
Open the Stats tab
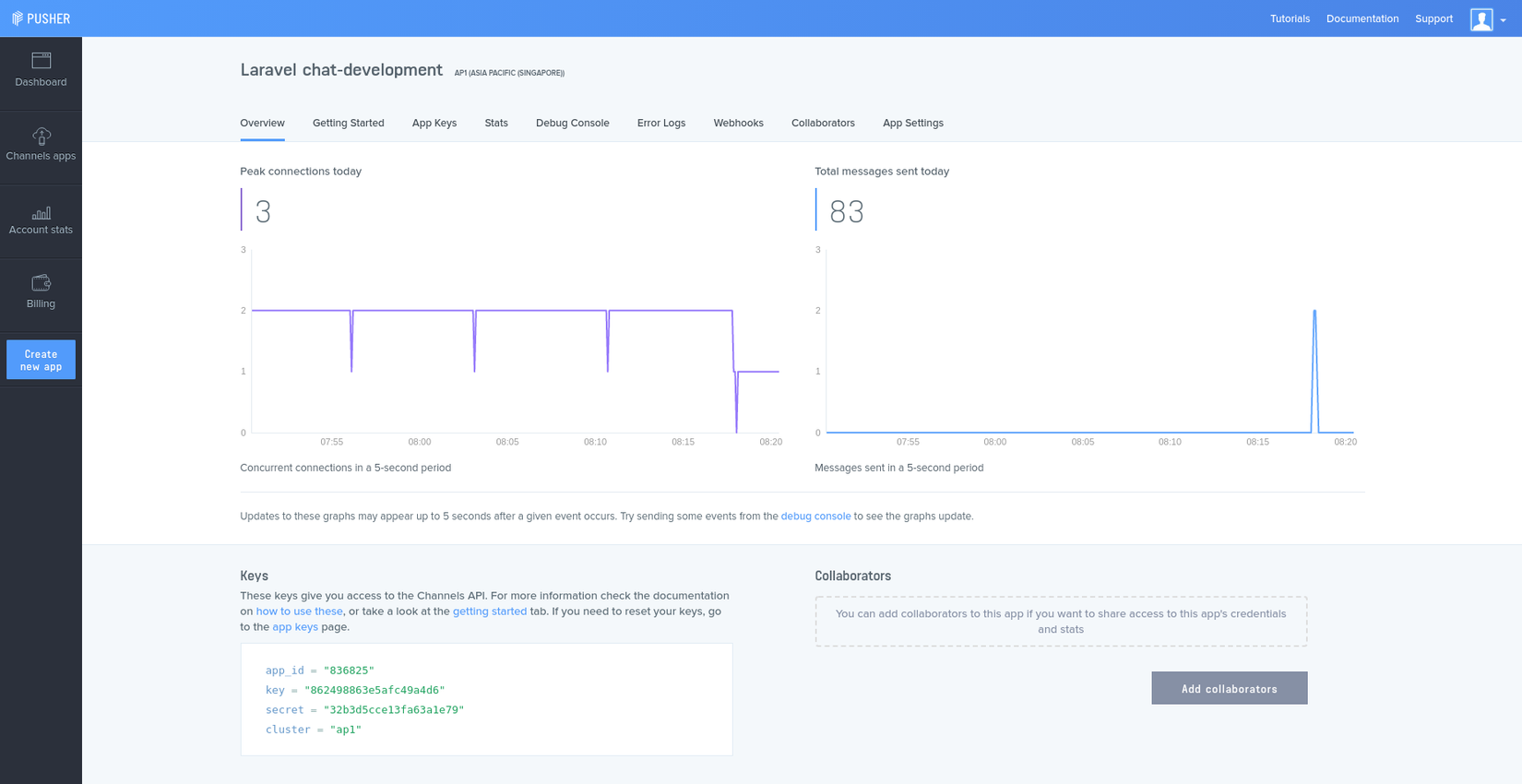496,123
